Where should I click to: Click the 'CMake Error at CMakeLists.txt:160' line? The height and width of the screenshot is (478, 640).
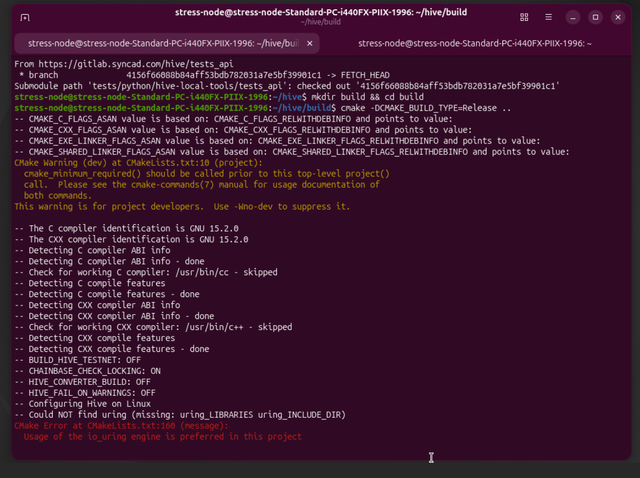(x=121, y=426)
